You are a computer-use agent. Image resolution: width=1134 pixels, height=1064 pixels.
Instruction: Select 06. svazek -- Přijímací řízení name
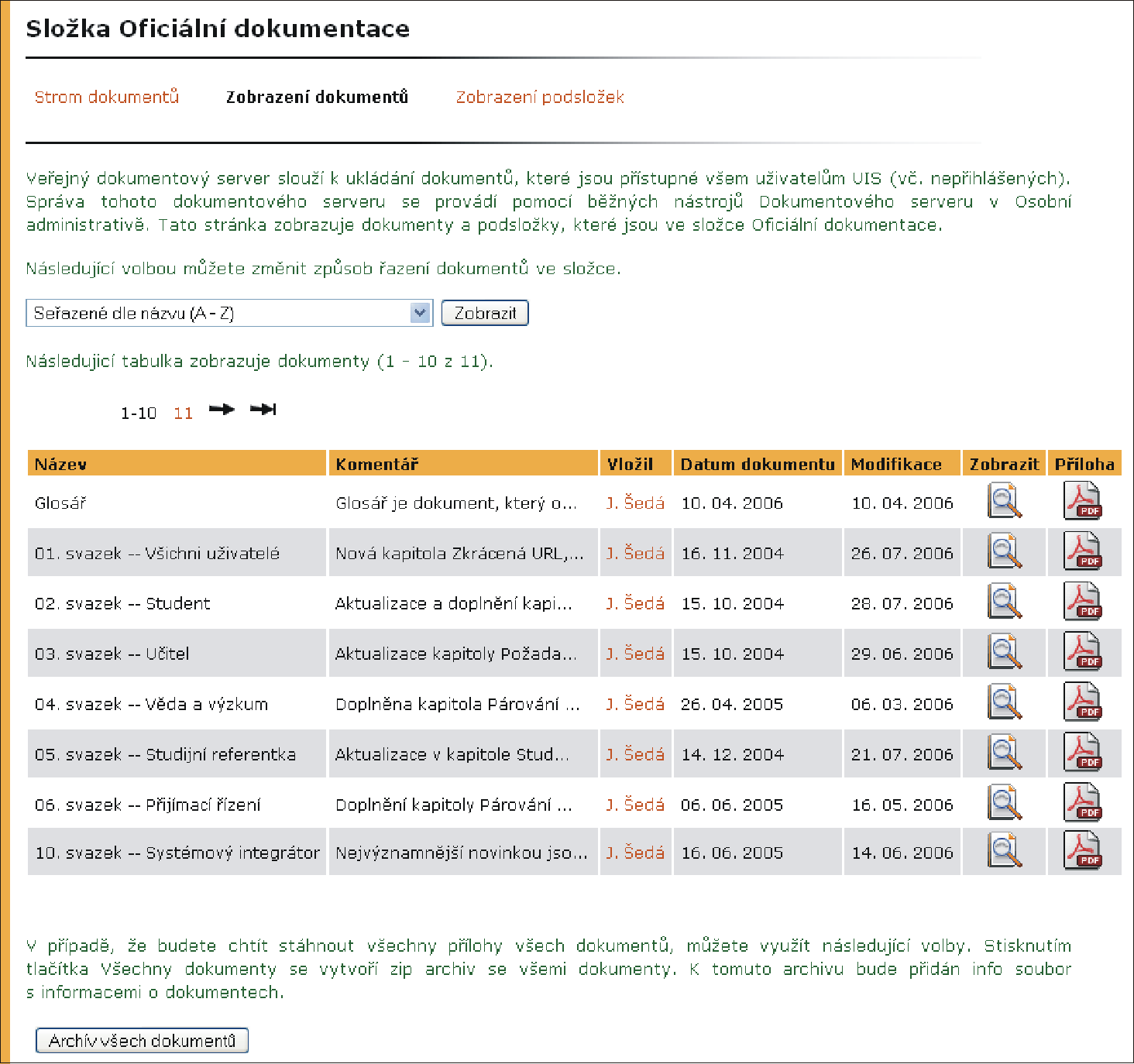pos(148,805)
